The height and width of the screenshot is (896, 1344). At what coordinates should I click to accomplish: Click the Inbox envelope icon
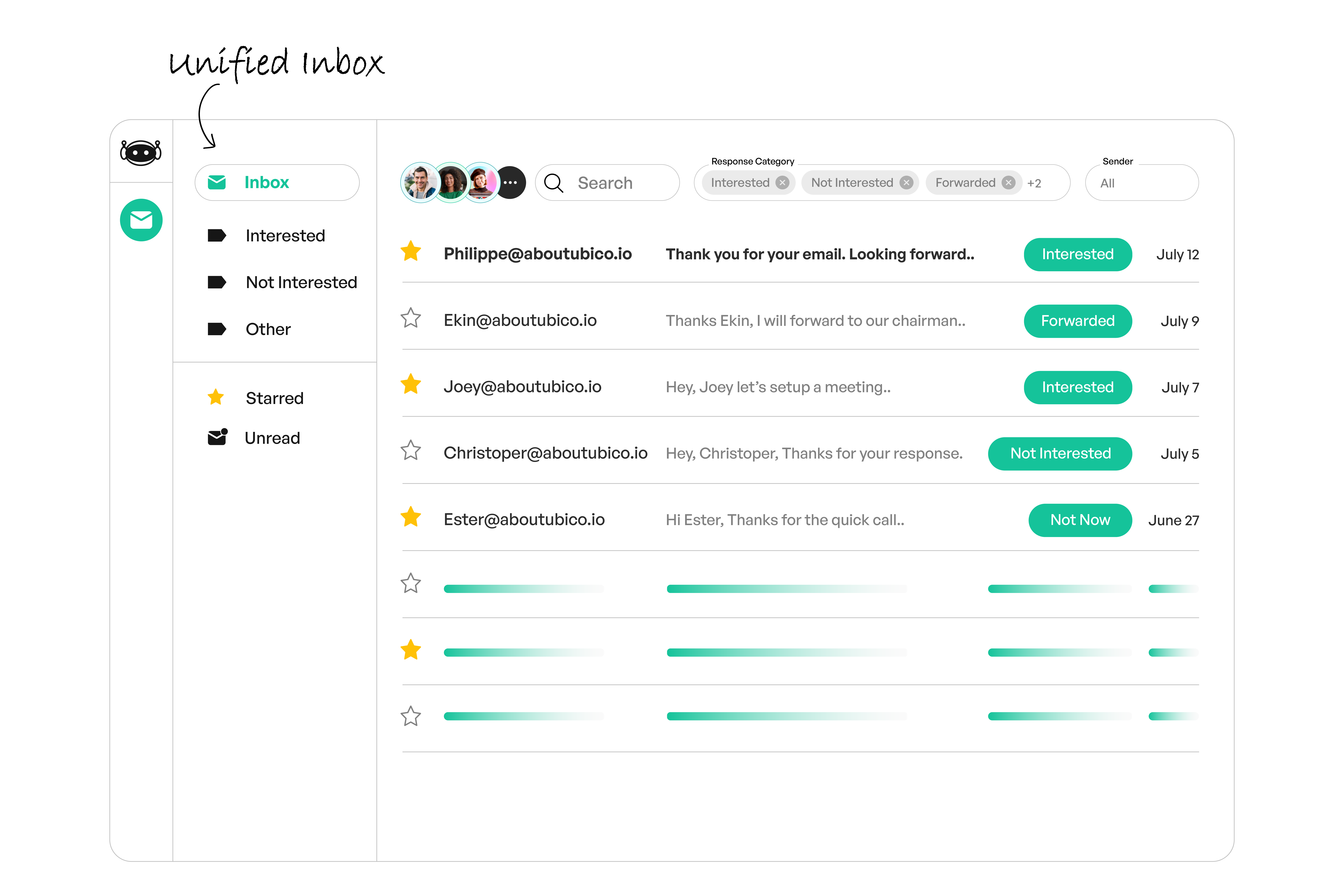coord(217,182)
